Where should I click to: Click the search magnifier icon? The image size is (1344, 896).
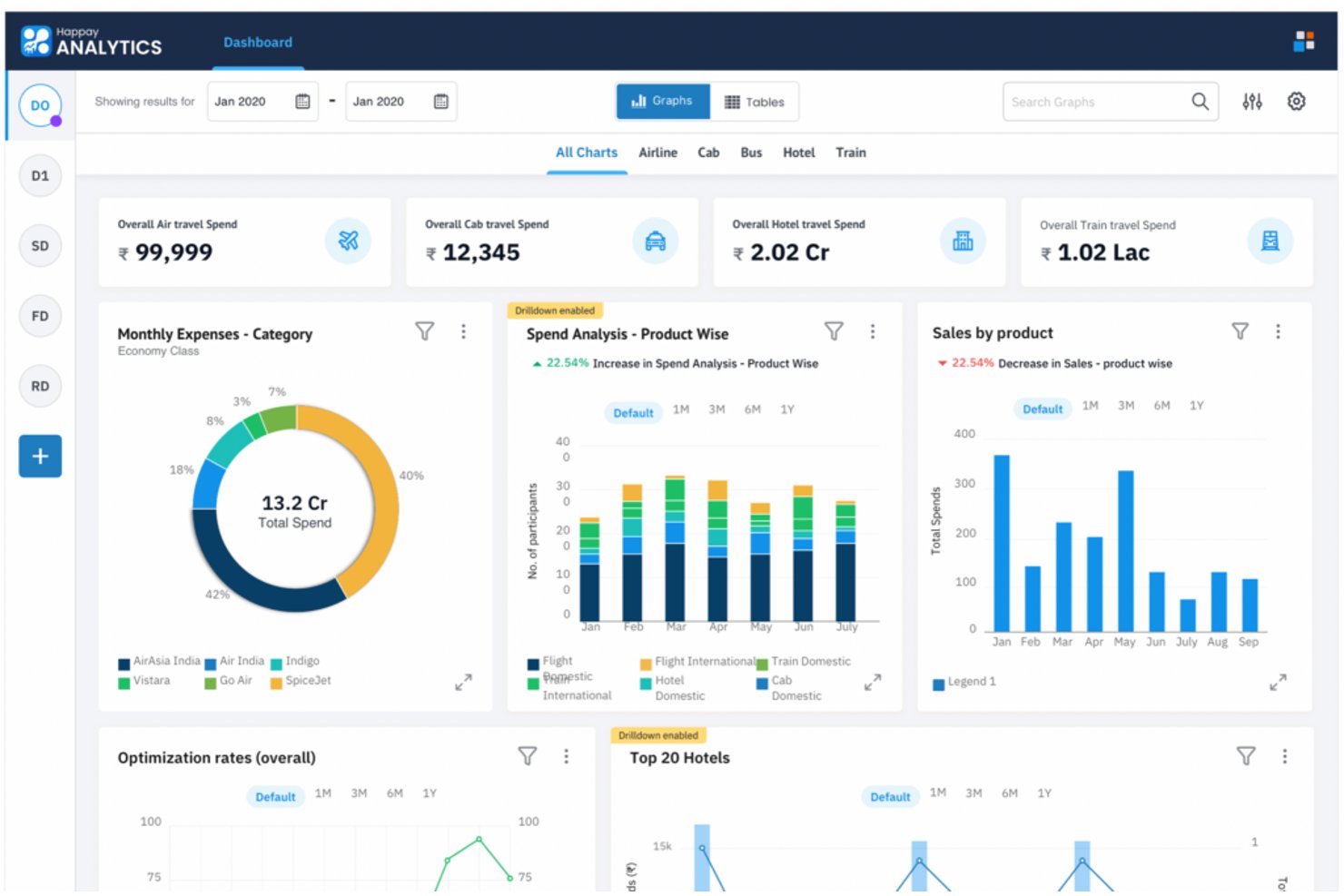point(1200,102)
